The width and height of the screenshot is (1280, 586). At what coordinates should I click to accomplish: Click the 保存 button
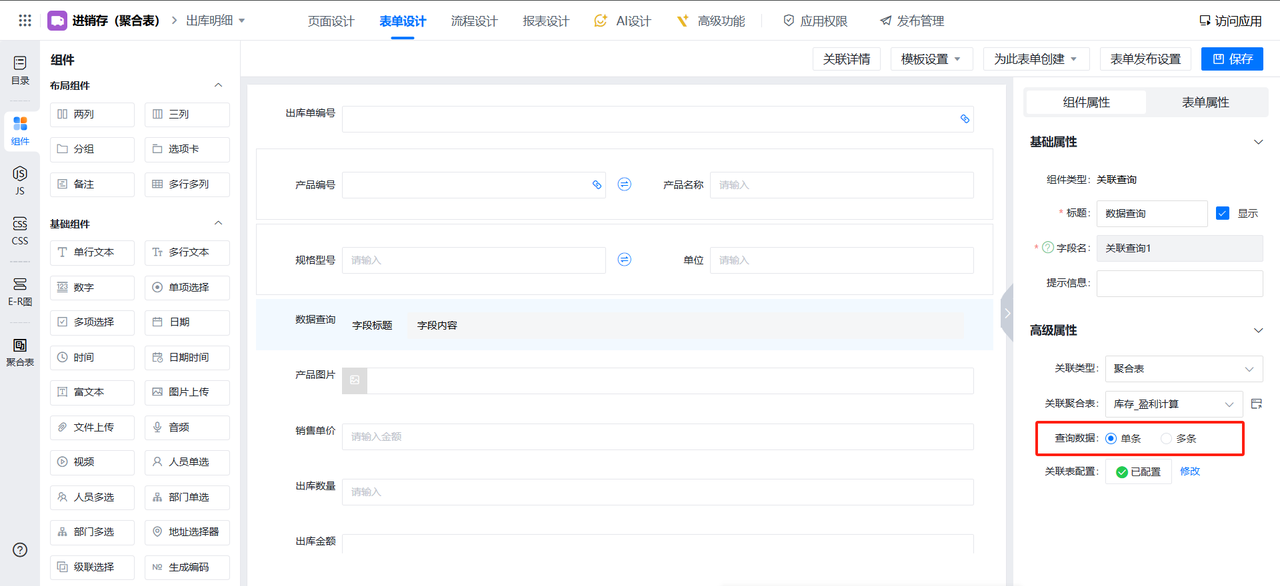pyautogui.click(x=1232, y=59)
